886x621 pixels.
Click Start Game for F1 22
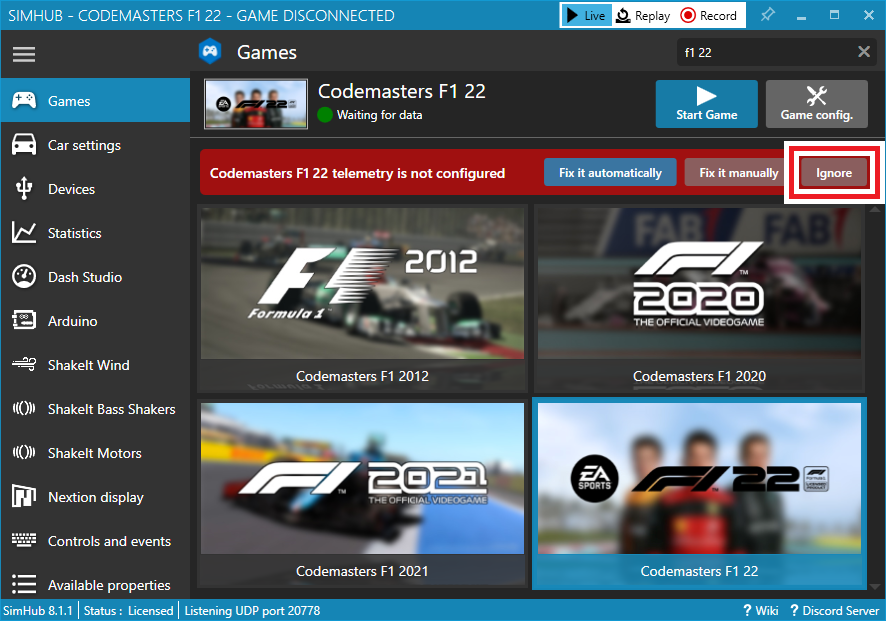click(706, 103)
